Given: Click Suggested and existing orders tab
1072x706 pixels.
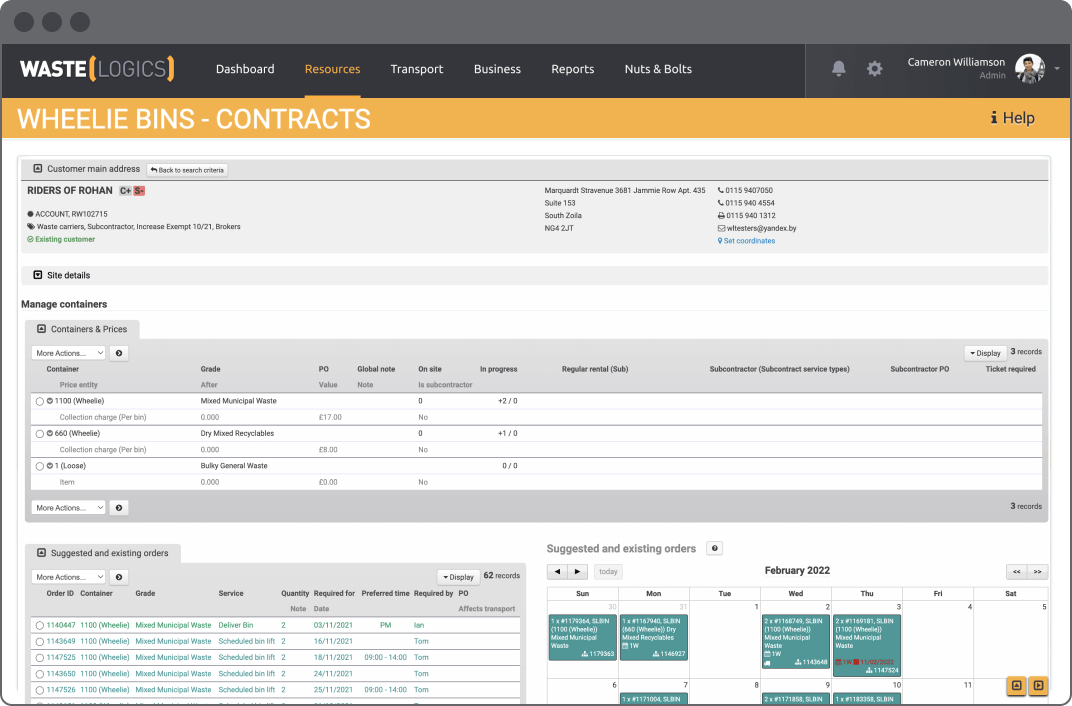Looking at the screenshot, I should (103, 554).
